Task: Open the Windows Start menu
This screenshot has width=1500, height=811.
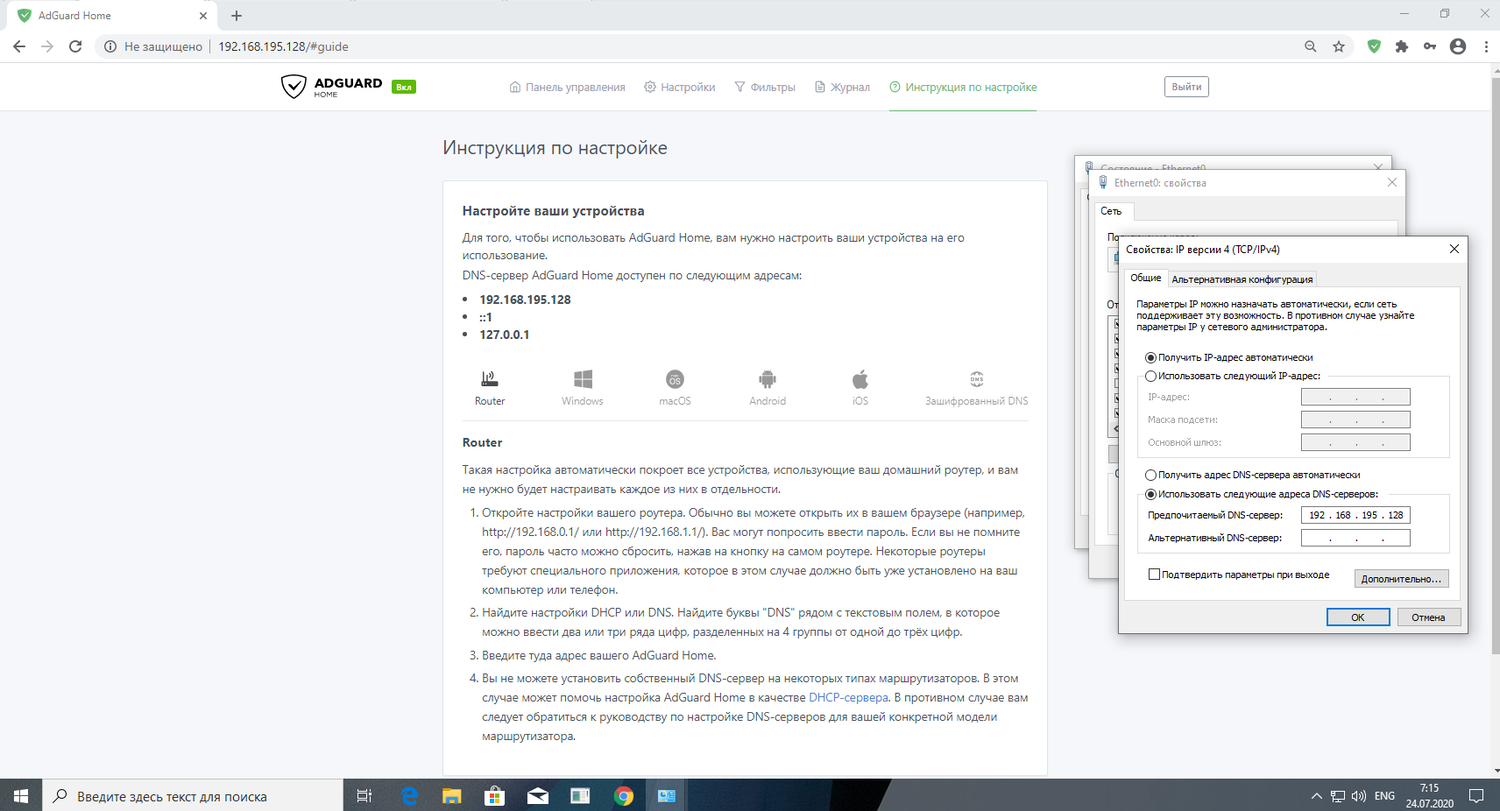Action: [x=20, y=796]
